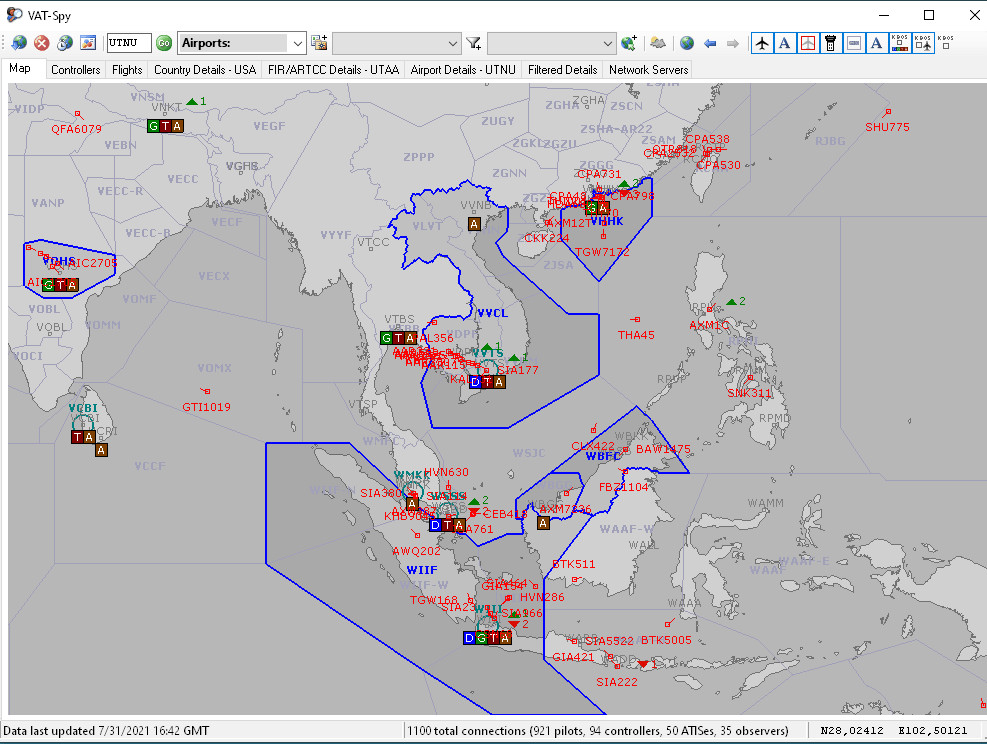The image size is (987, 744).
Task: Click the globe with plus icon
Action: coord(629,43)
